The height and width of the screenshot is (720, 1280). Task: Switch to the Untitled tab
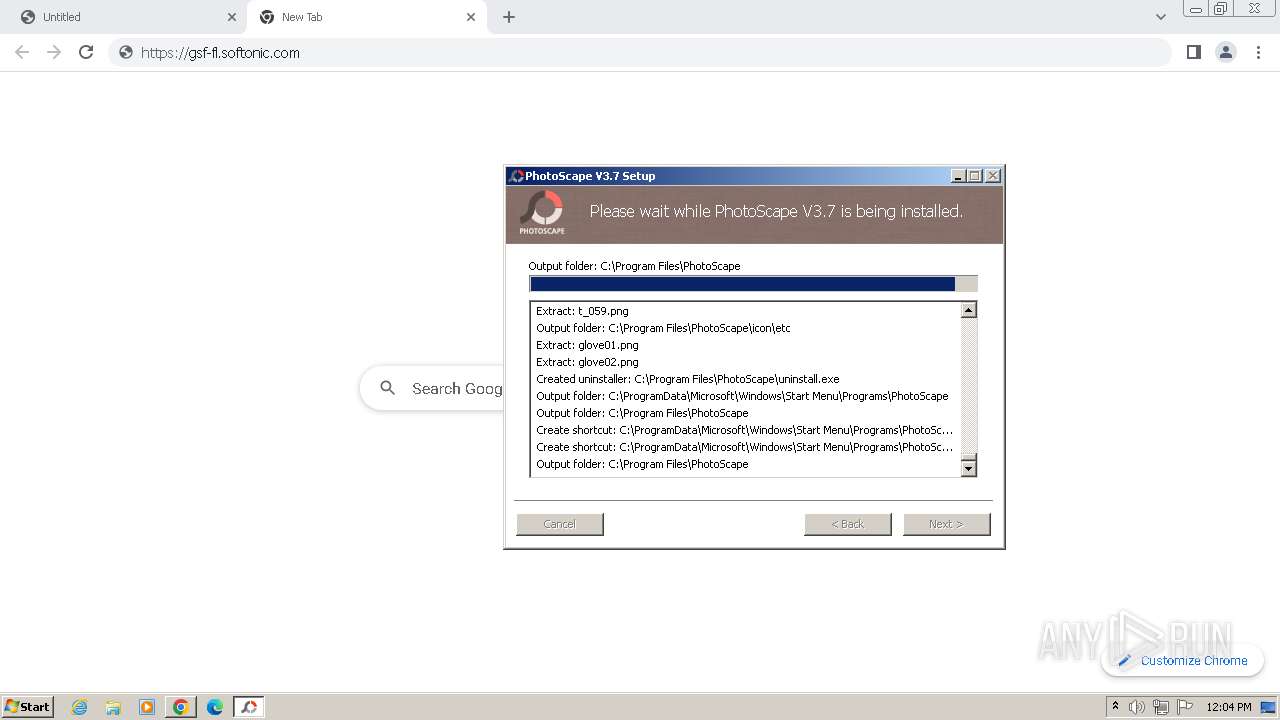point(127,17)
